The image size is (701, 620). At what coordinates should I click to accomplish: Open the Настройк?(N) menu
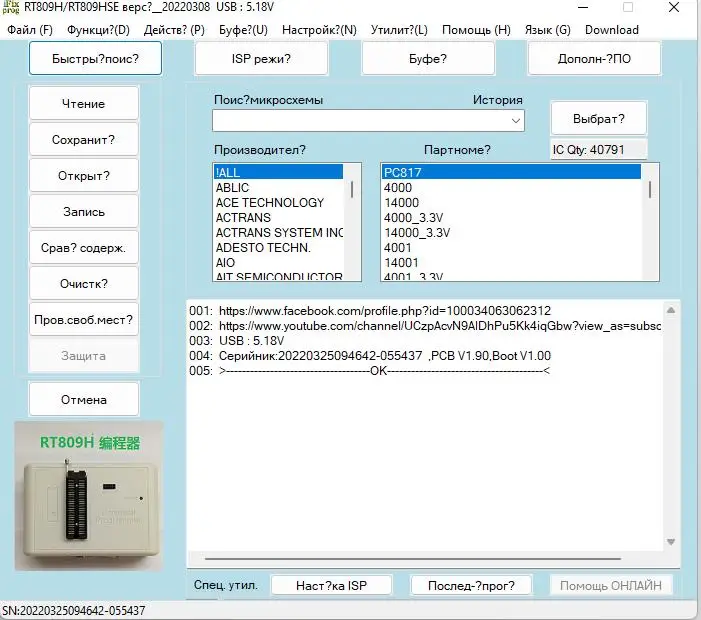319,30
